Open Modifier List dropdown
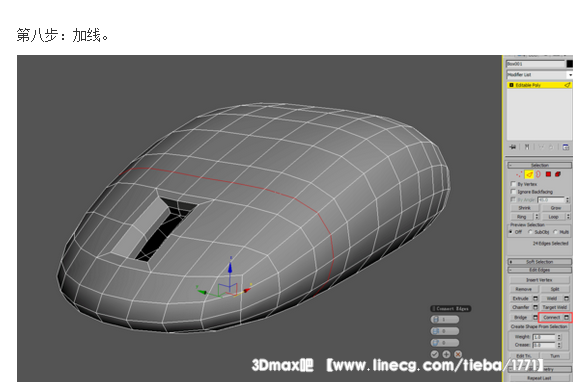The width and height of the screenshot is (573, 382). point(570,75)
